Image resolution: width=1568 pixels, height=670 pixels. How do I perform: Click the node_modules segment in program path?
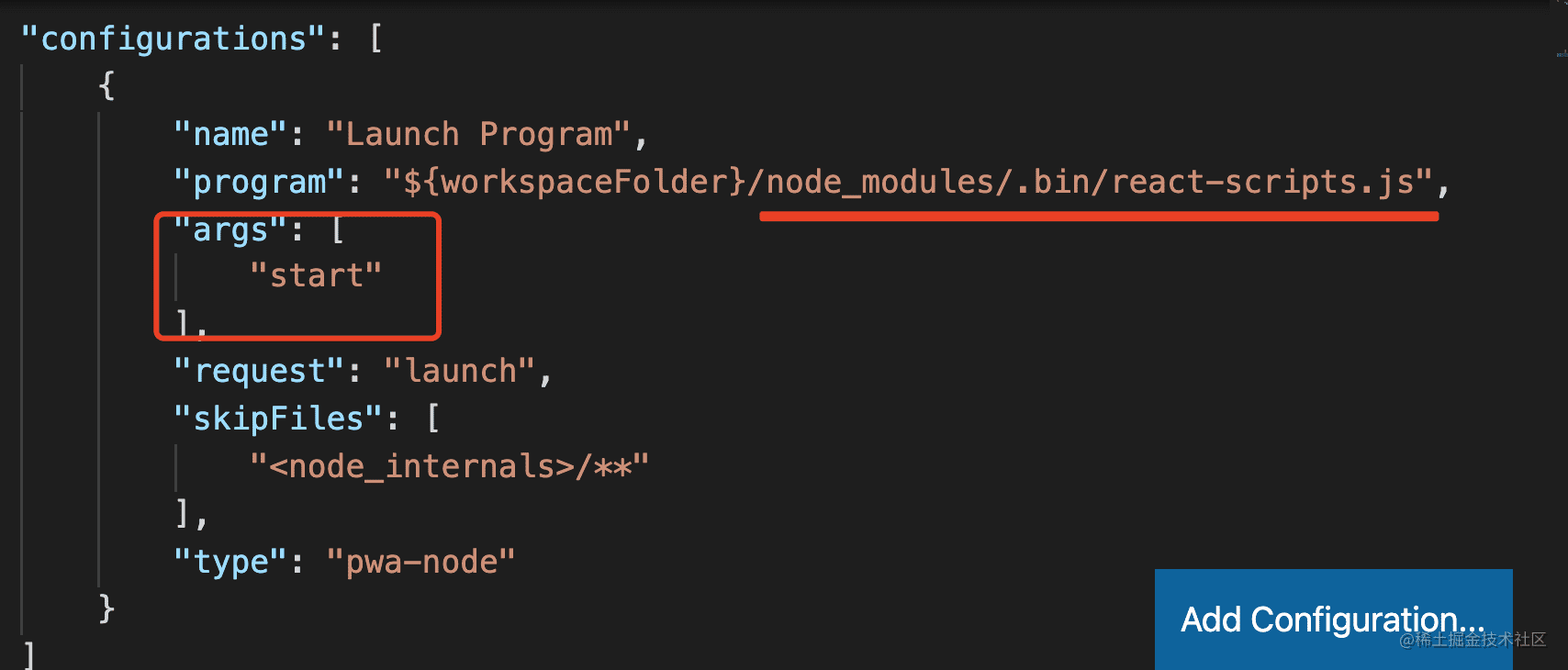[x=881, y=182]
